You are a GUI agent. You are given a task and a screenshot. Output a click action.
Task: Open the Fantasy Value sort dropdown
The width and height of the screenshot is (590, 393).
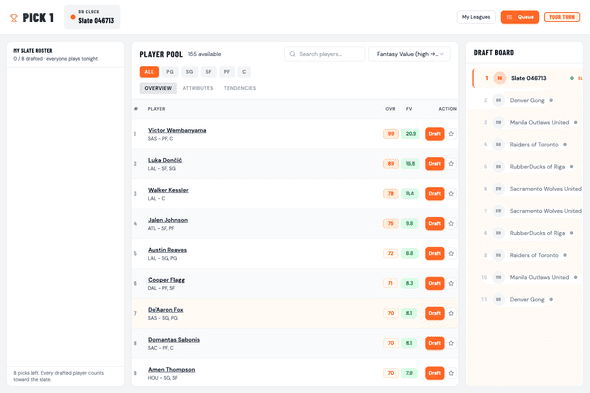409,54
